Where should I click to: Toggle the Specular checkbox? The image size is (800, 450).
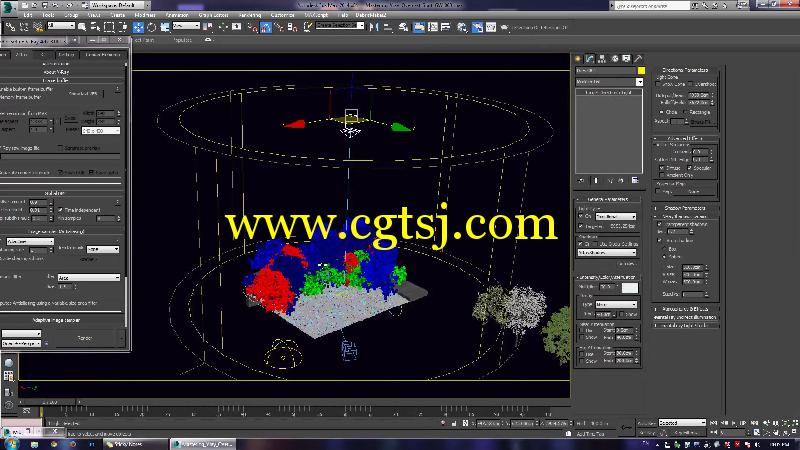coord(689,167)
